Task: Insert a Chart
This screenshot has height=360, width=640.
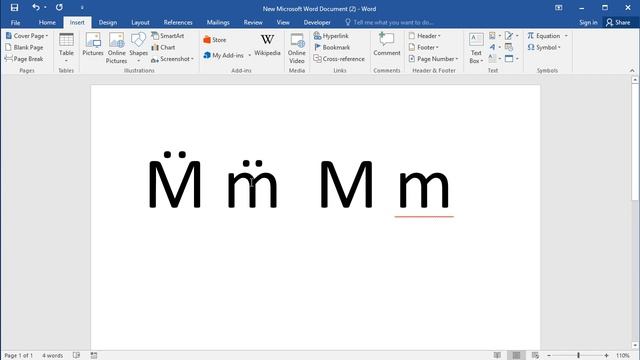Action: tap(163, 47)
